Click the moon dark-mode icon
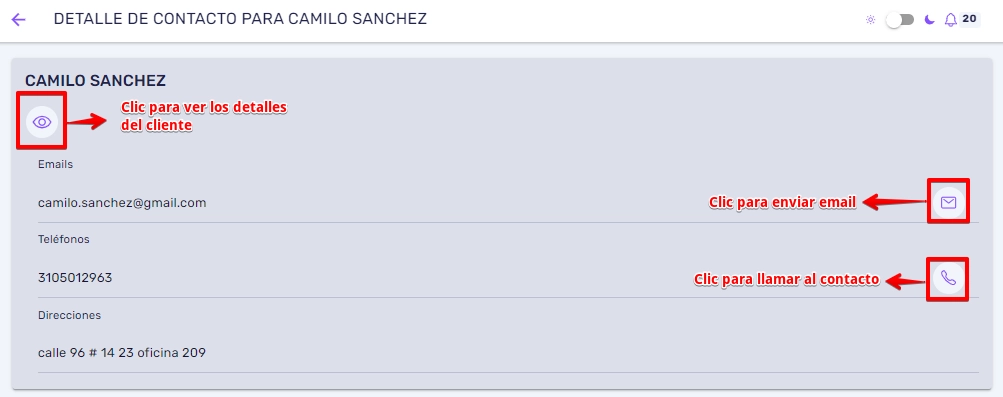Viewport: 1003px width, 397px height. coord(929,20)
